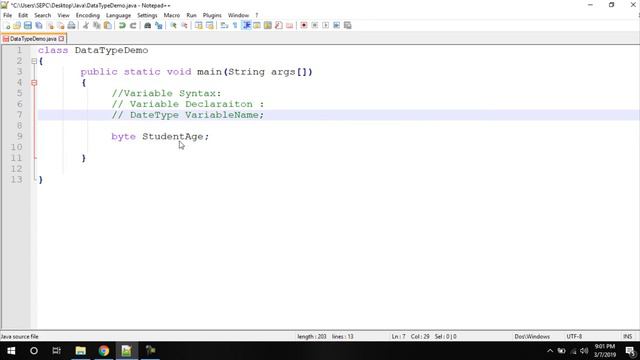Click the Cut scissors icon

coord(86,25)
